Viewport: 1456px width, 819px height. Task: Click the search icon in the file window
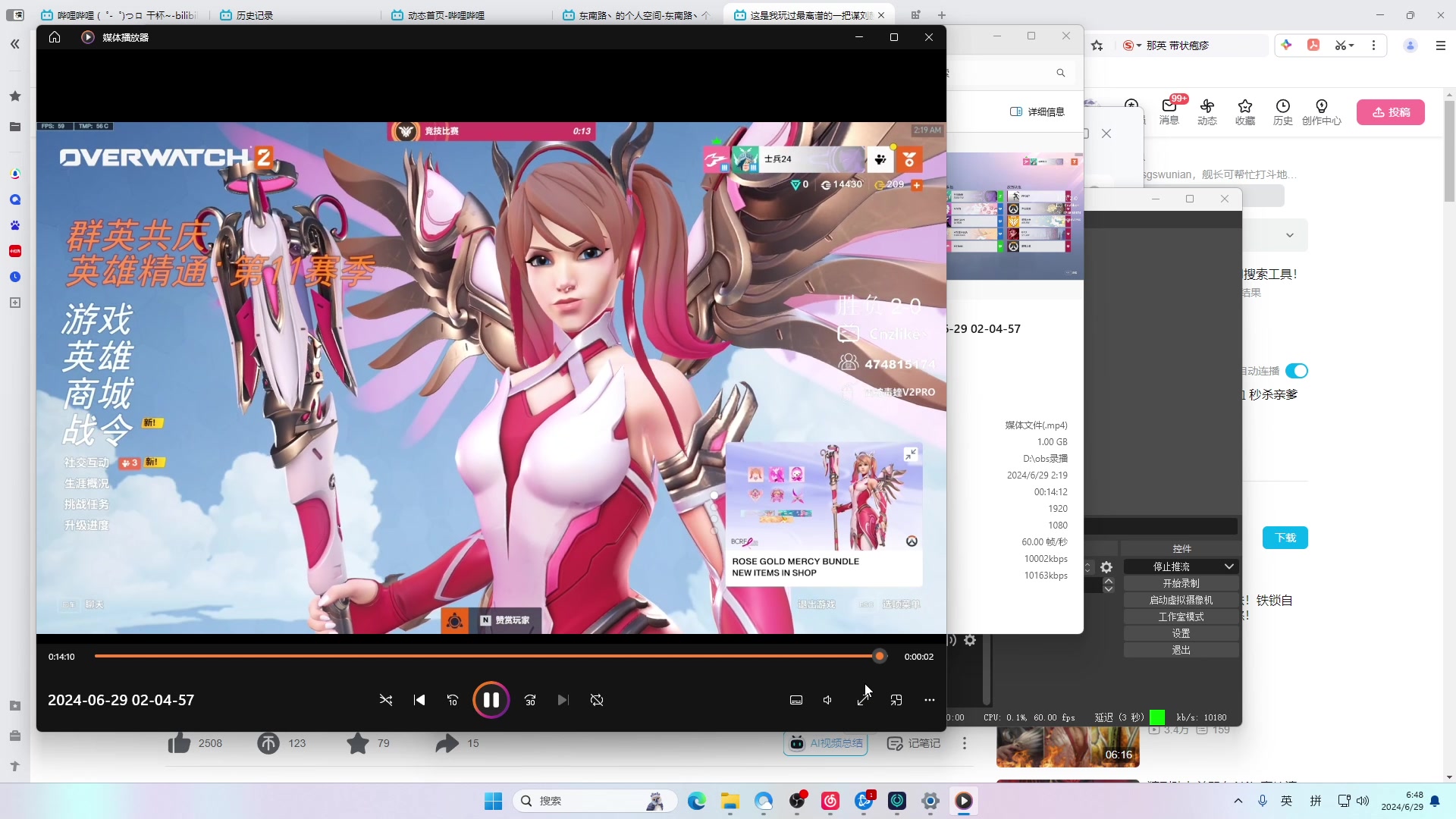[x=1061, y=73]
